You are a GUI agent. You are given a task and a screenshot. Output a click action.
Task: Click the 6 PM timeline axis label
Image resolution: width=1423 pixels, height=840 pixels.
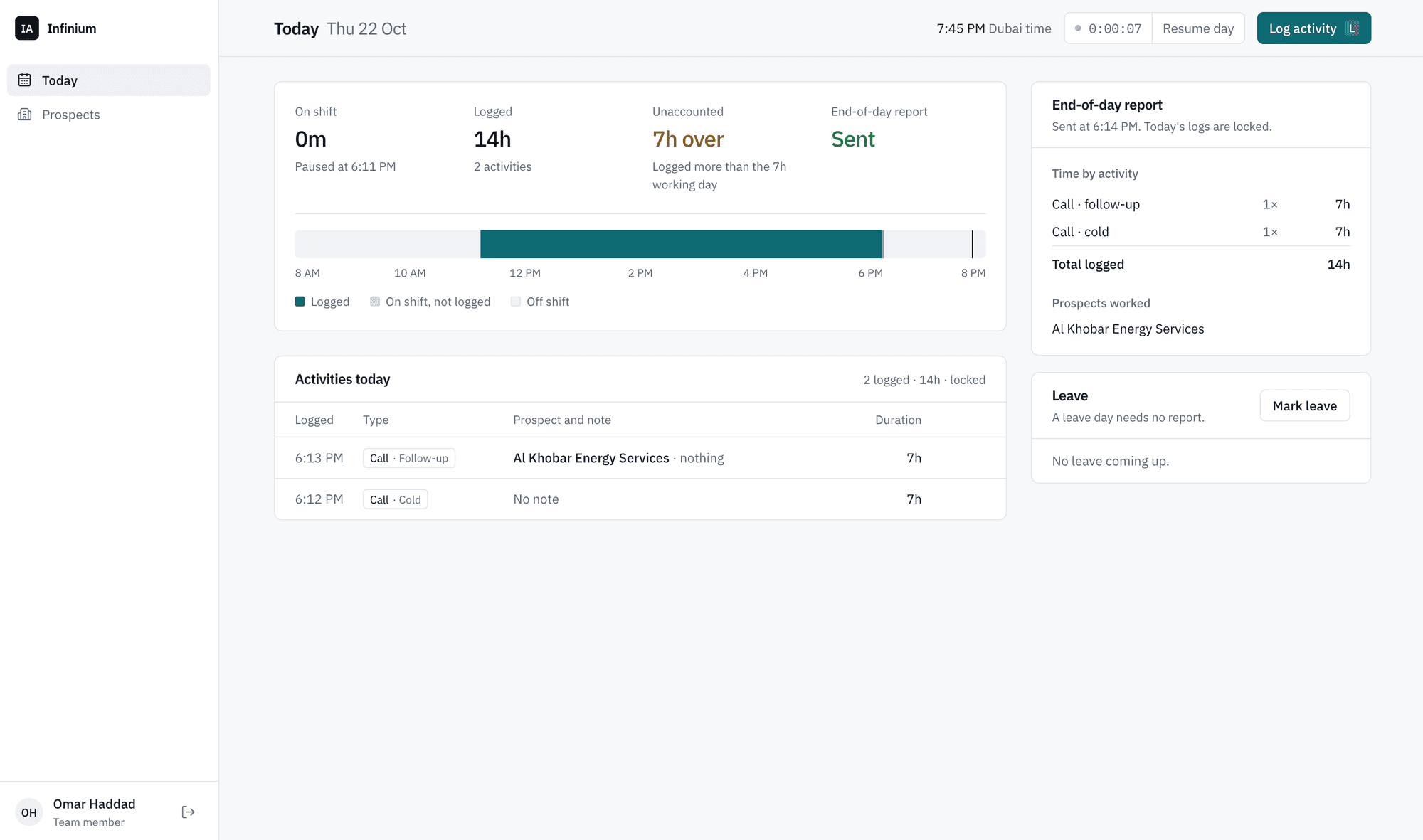click(x=870, y=273)
